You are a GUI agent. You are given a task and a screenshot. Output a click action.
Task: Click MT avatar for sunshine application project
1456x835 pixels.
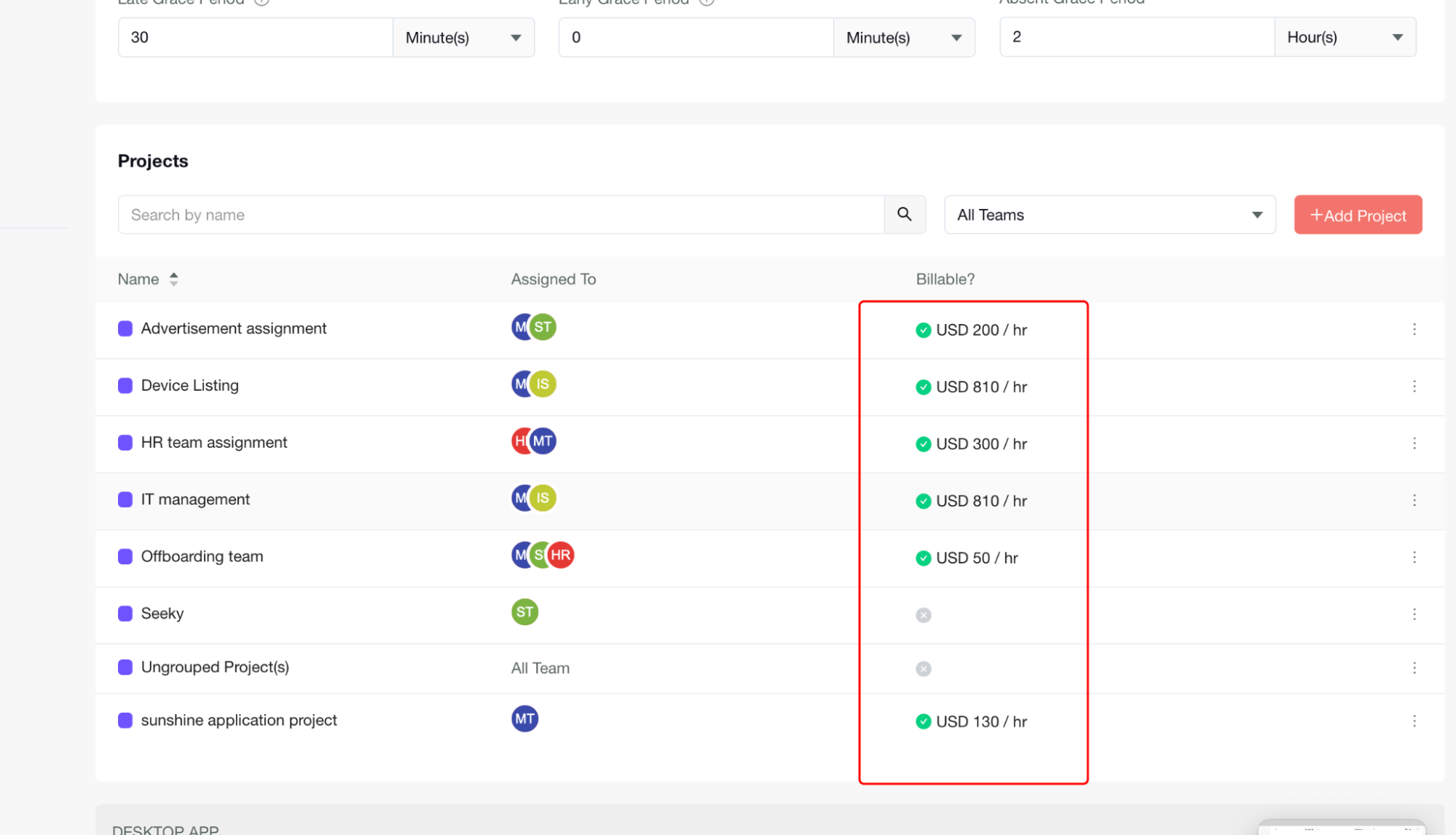point(524,719)
